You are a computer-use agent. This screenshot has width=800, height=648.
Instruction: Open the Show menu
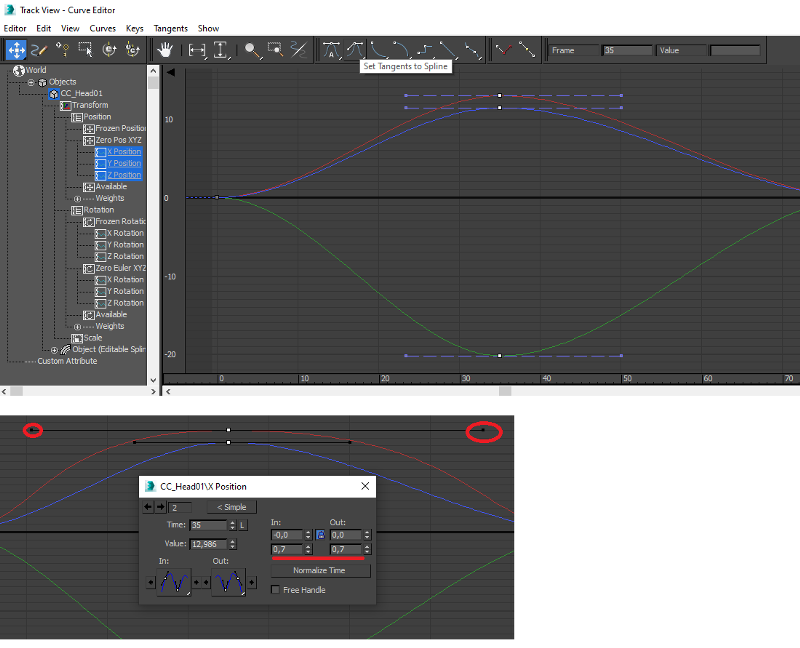(208, 29)
